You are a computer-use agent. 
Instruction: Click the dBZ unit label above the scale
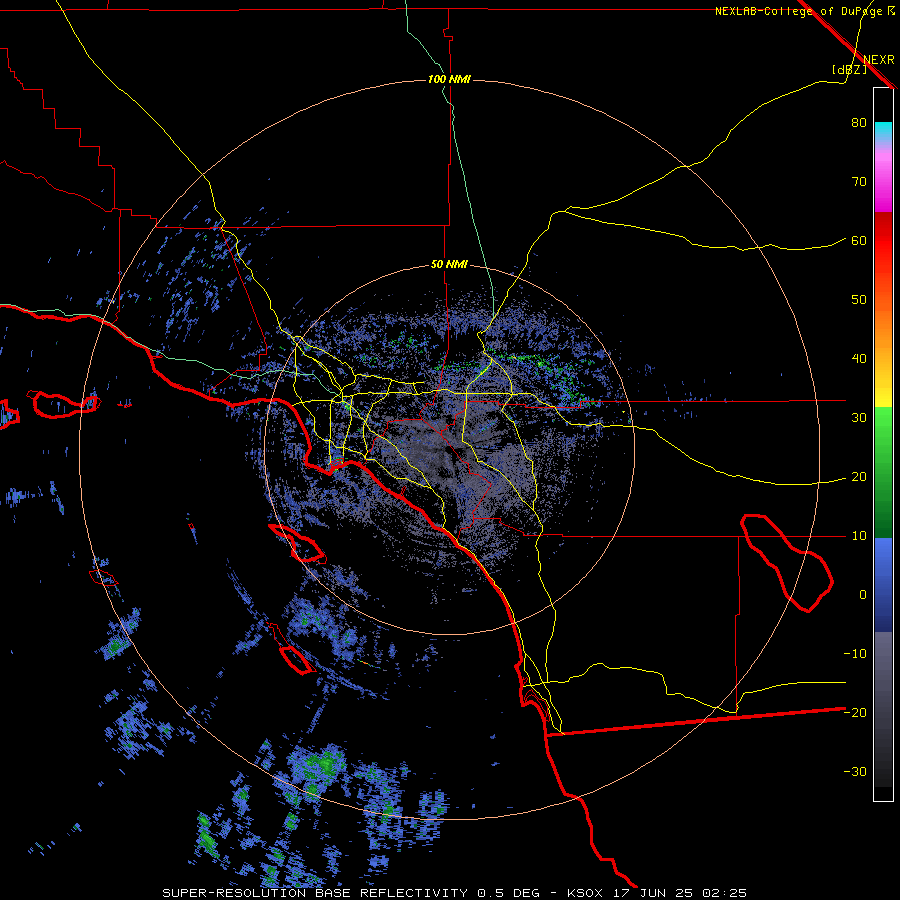click(849, 69)
